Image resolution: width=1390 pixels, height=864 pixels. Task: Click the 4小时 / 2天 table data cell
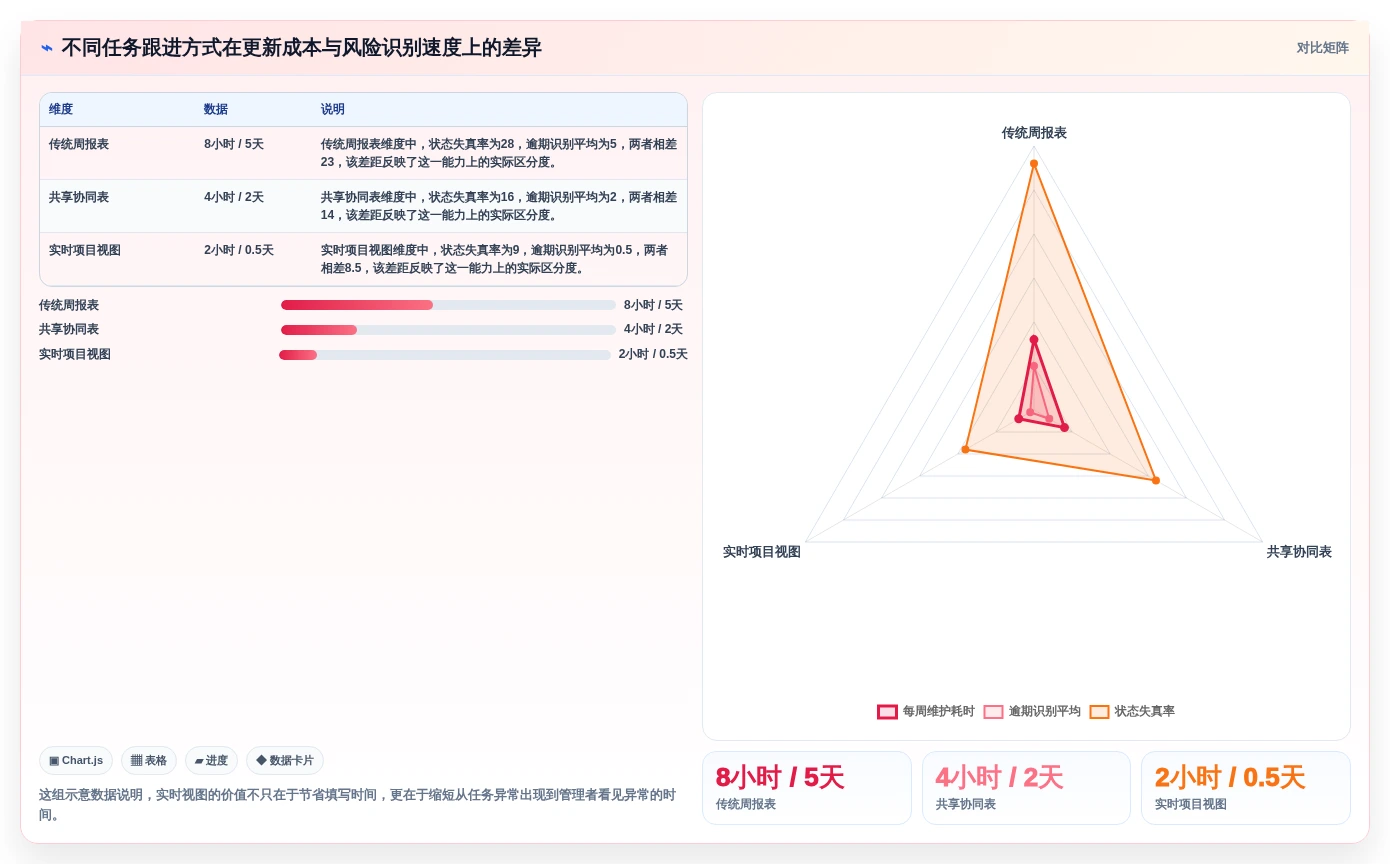[x=234, y=197]
